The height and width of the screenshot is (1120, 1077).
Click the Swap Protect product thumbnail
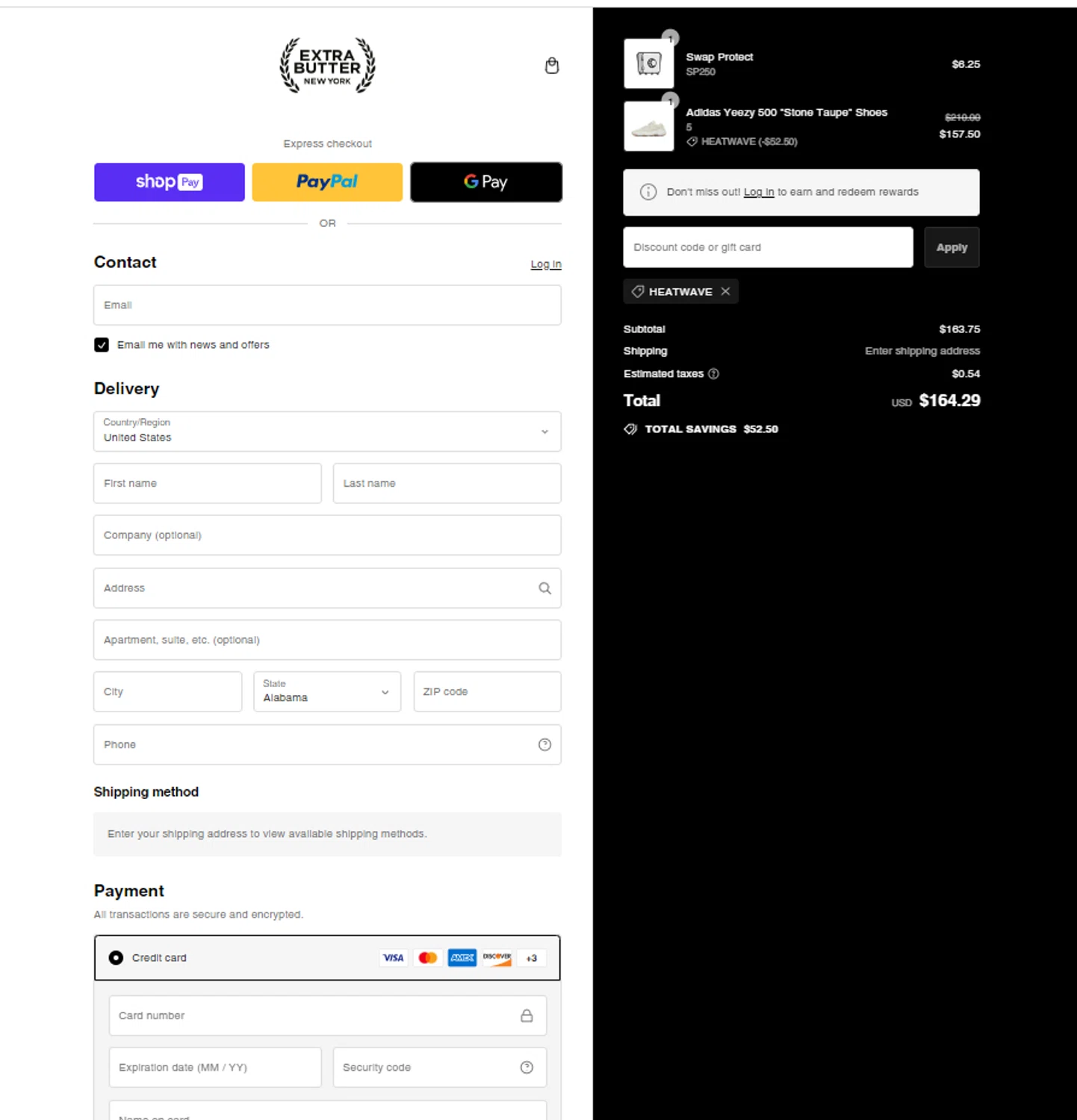click(648, 63)
